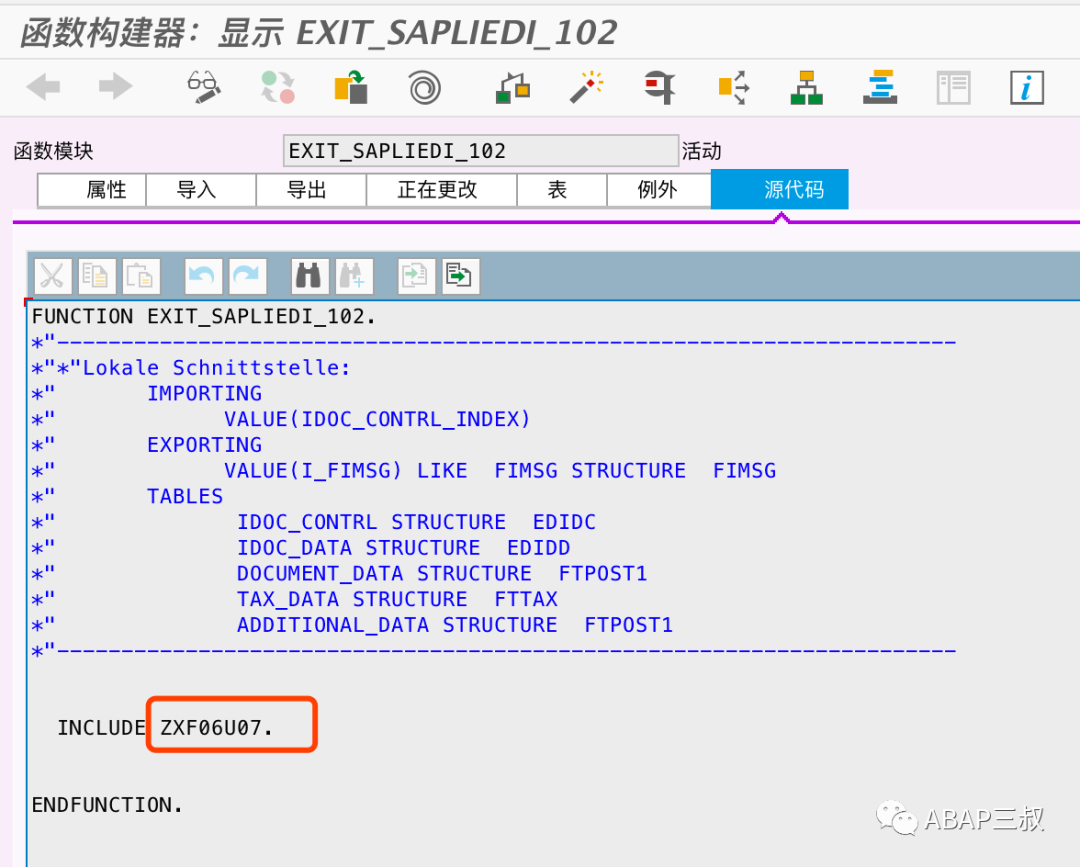Image resolution: width=1080 pixels, height=867 pixels.
Task: Click the back arrow icon
Action: click(x=43, y=87)
